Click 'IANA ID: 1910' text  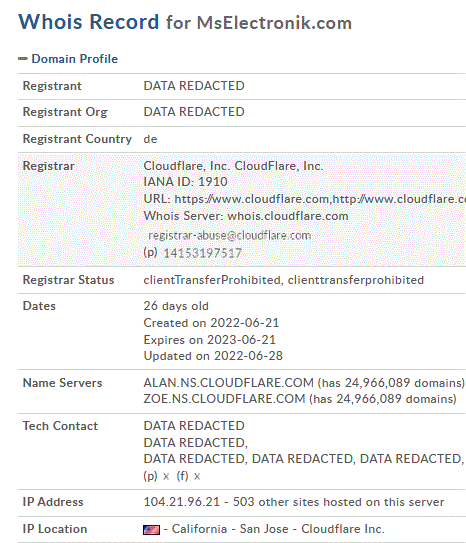[185, 182]
